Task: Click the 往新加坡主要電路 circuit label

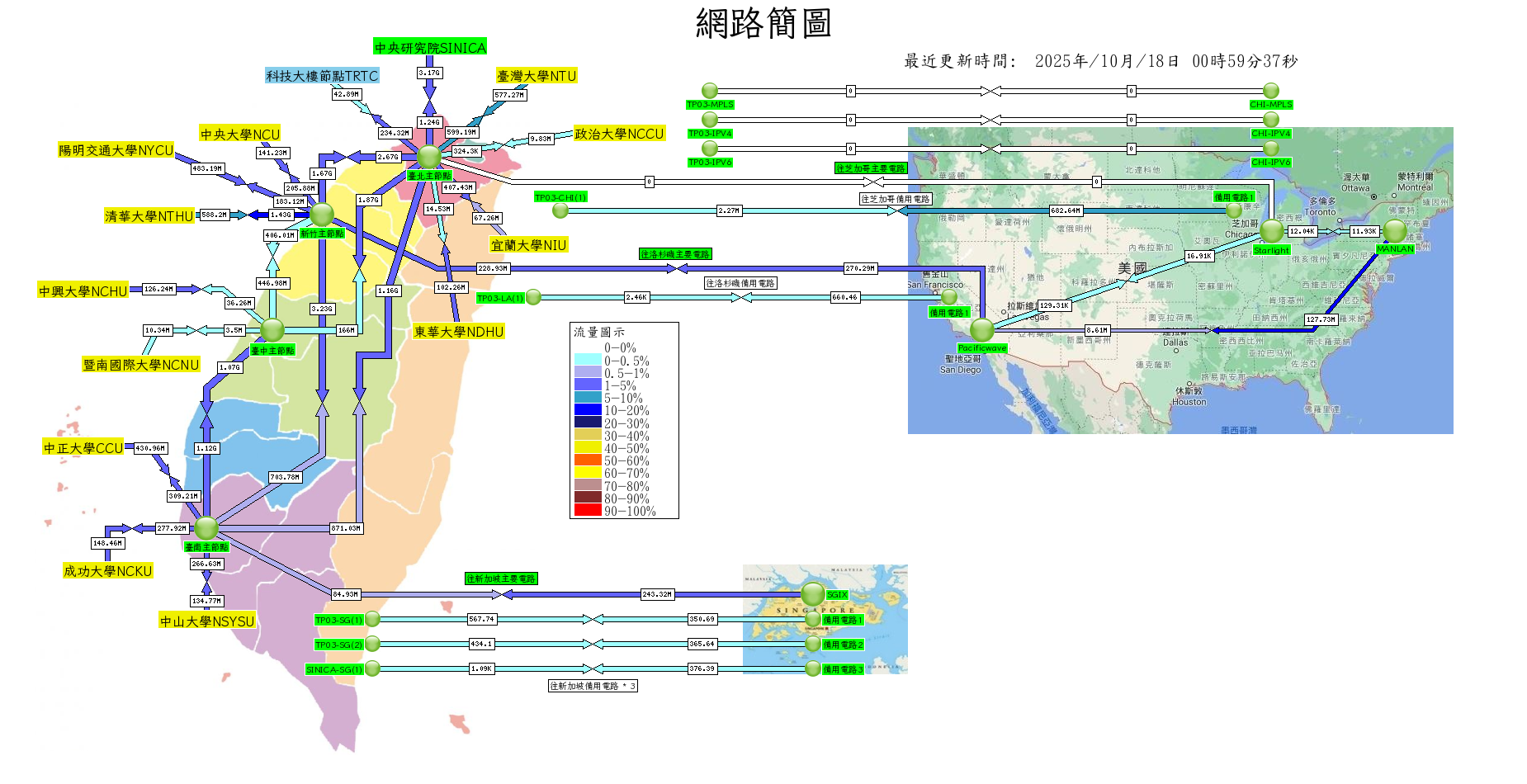Action: (501, 579)
